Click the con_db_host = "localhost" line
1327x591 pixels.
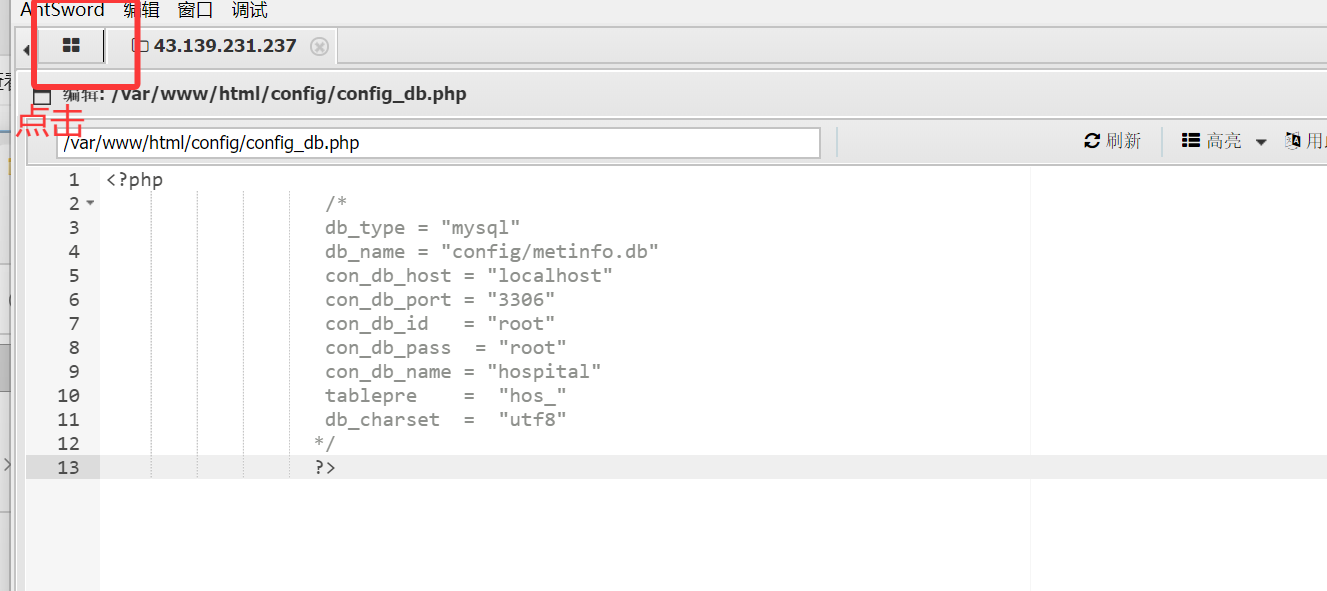469,275
